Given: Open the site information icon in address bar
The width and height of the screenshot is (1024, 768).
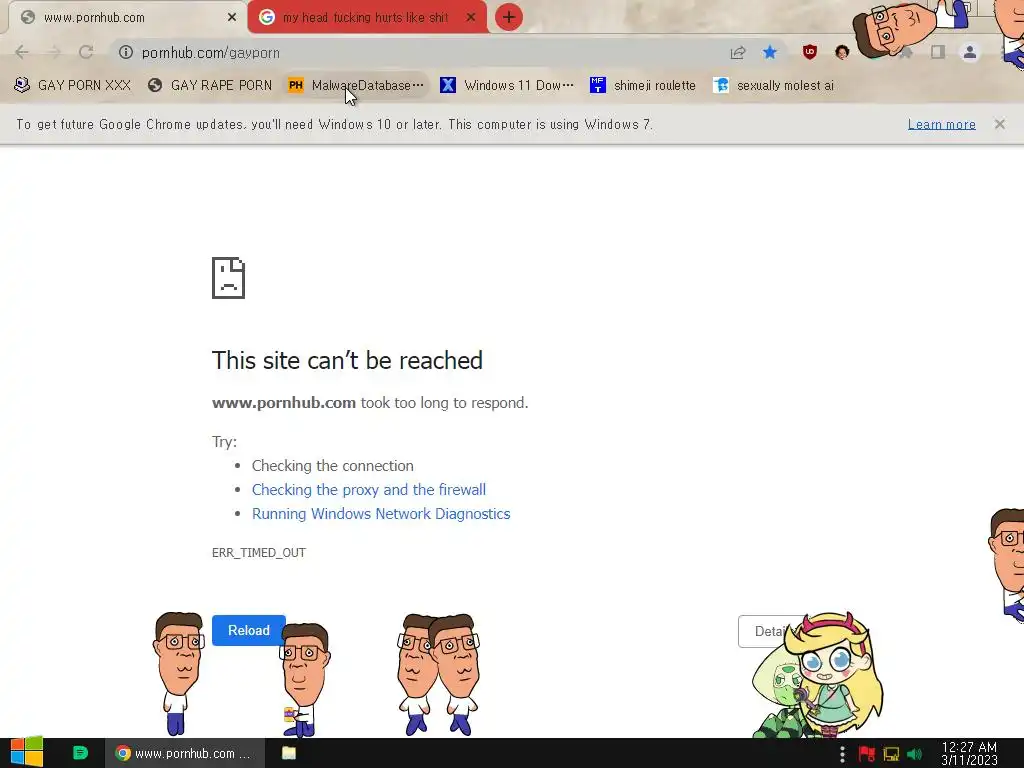Looking at the screenshot, I should pyautogui.click(x=125, y=52).
